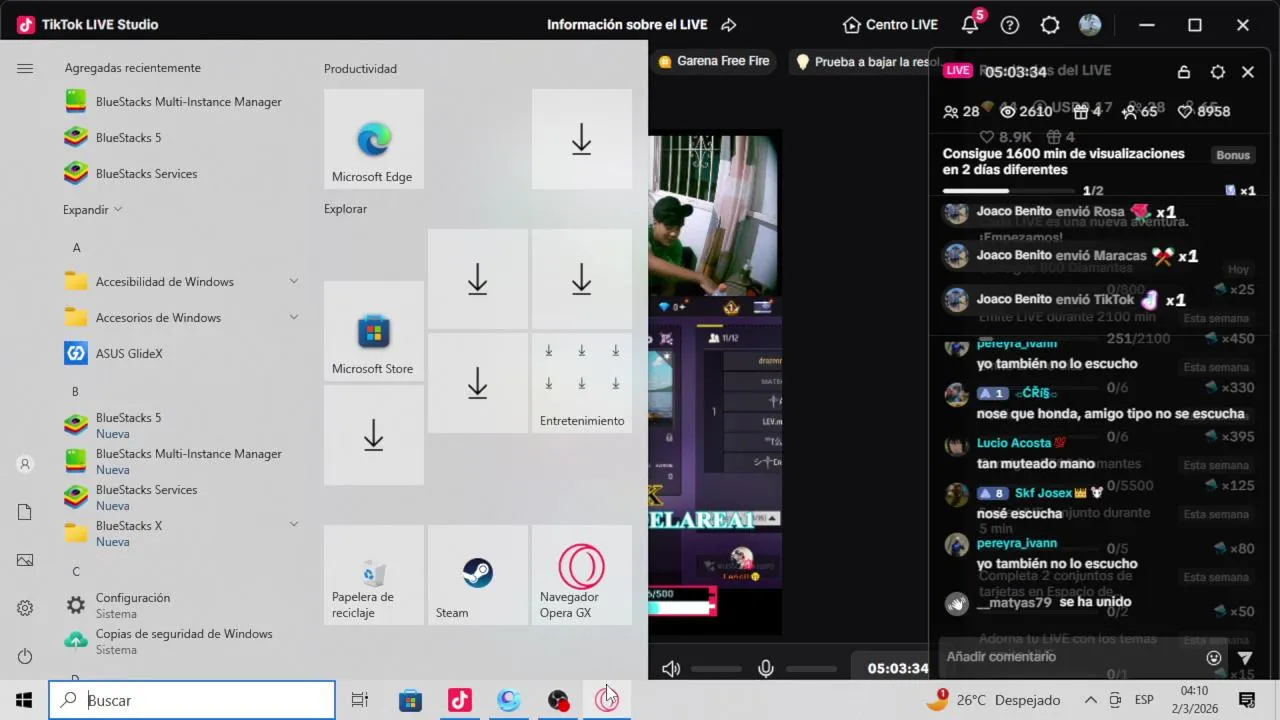Open the Navegador Opera GX tile
Image resolution: width=1280 pixels, height=720 pixels.
click(x=582, y=575)
